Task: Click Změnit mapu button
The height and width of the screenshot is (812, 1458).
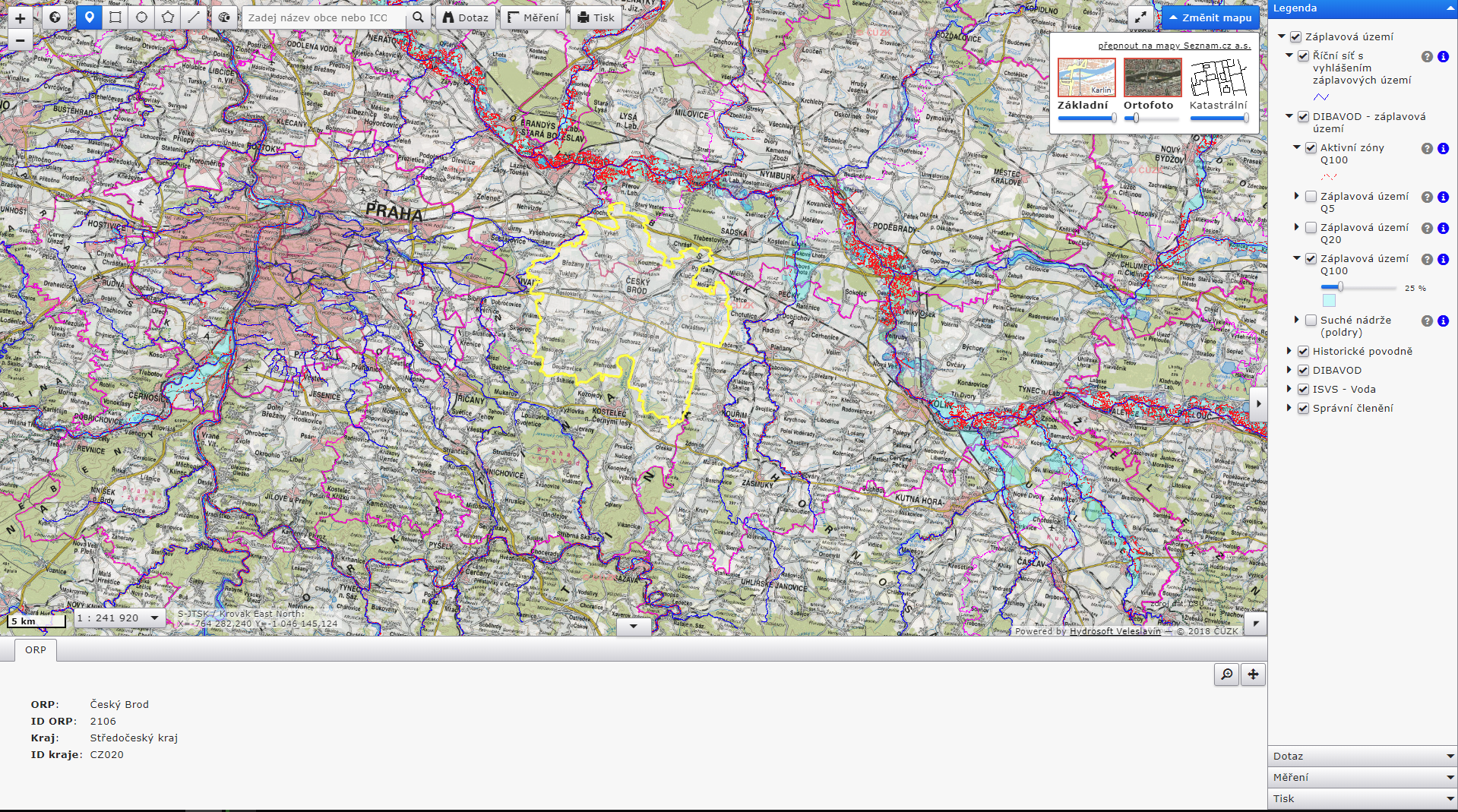Action: 1210,17
